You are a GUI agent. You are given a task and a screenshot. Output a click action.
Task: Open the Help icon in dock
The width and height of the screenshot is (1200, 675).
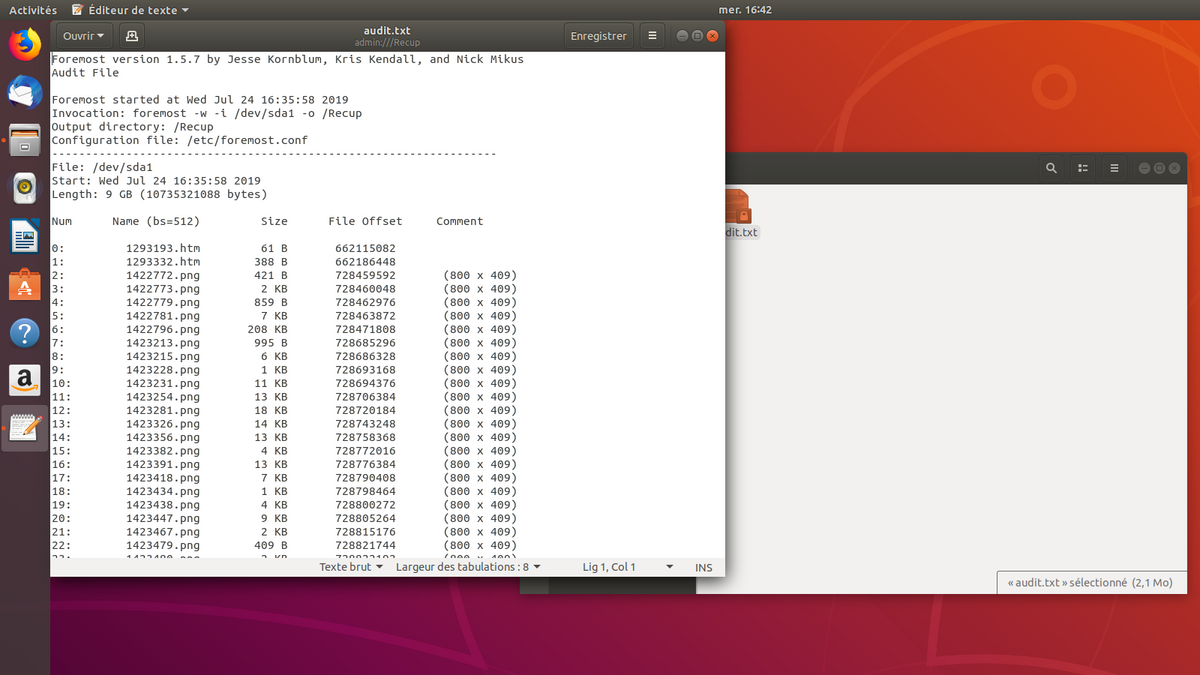pos(25,332)
